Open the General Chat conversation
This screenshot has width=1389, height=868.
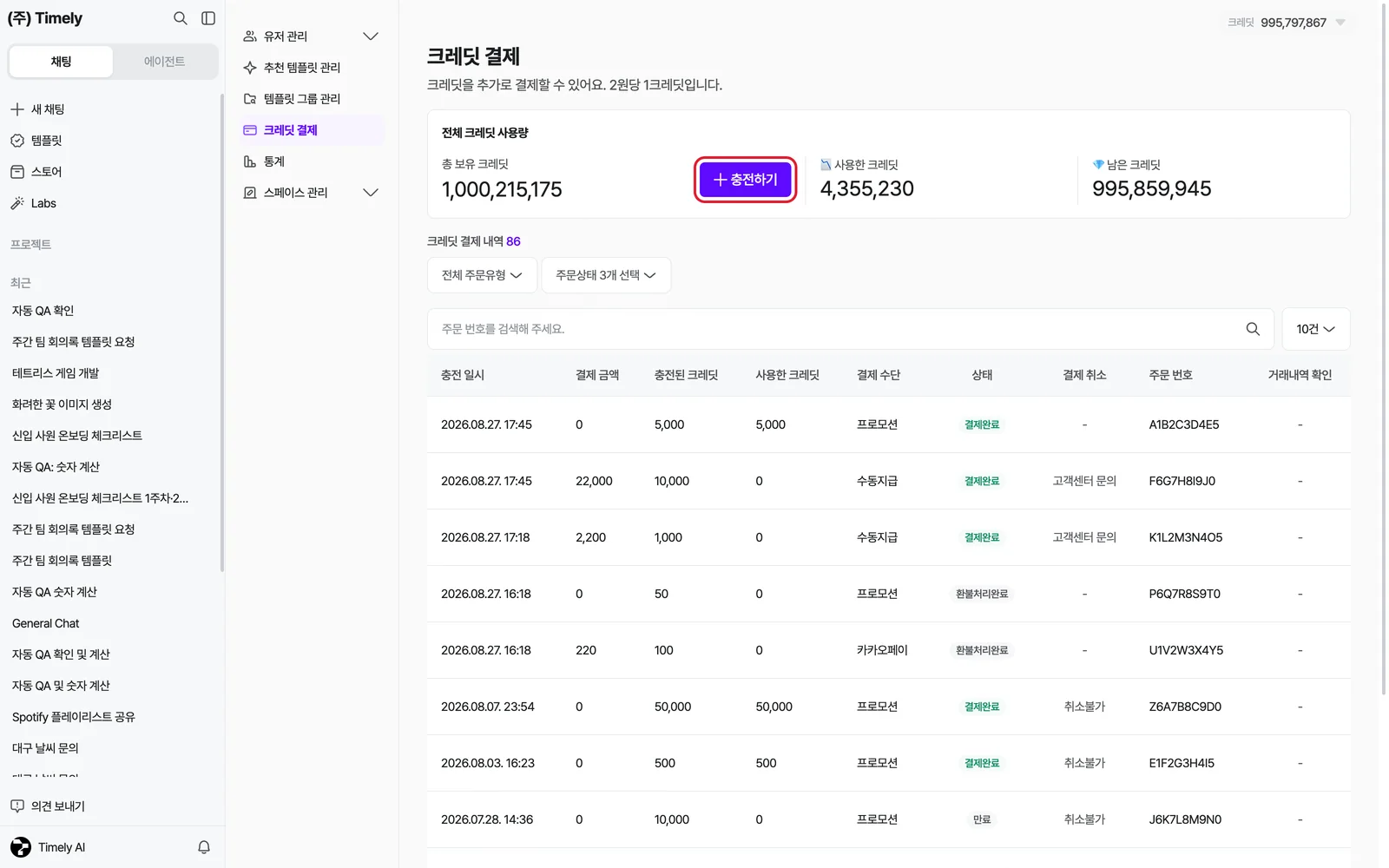(46, 623)
